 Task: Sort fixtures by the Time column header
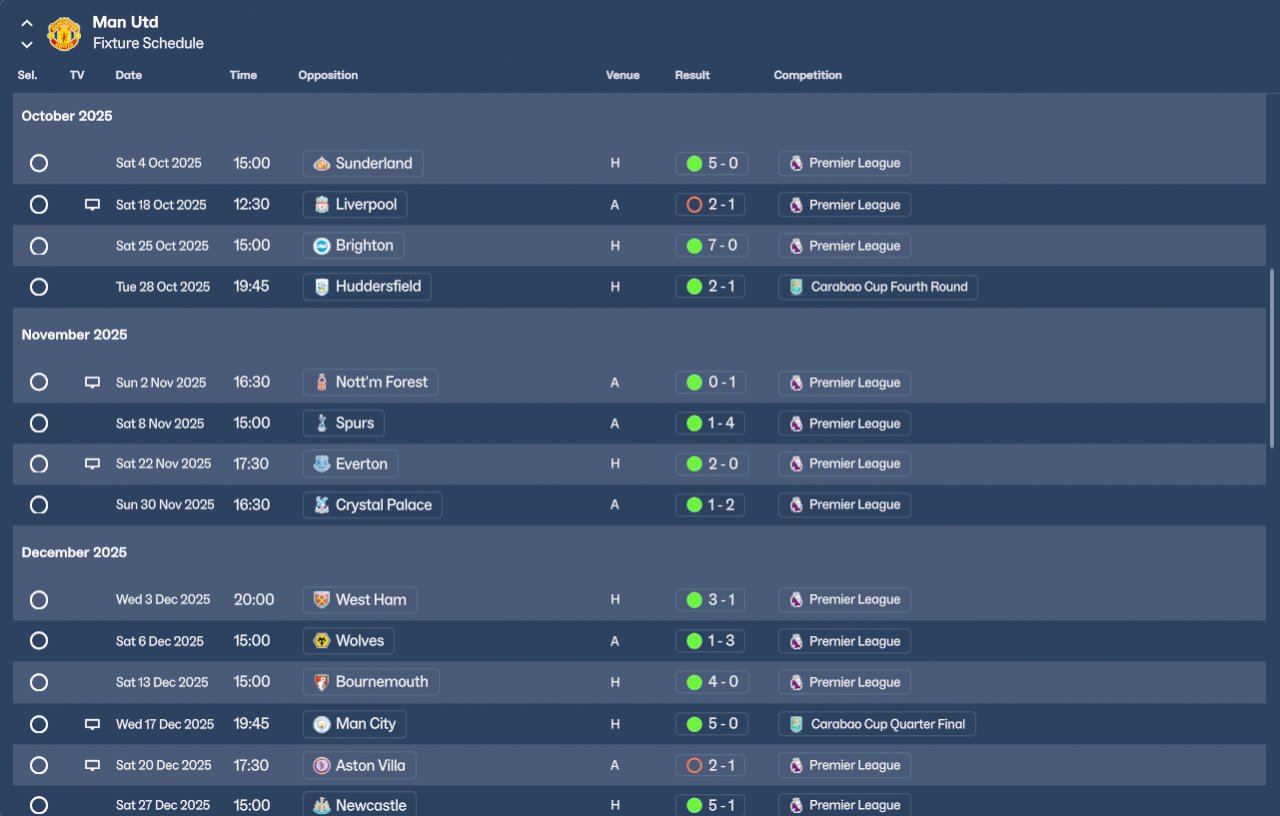click(243, 75)
